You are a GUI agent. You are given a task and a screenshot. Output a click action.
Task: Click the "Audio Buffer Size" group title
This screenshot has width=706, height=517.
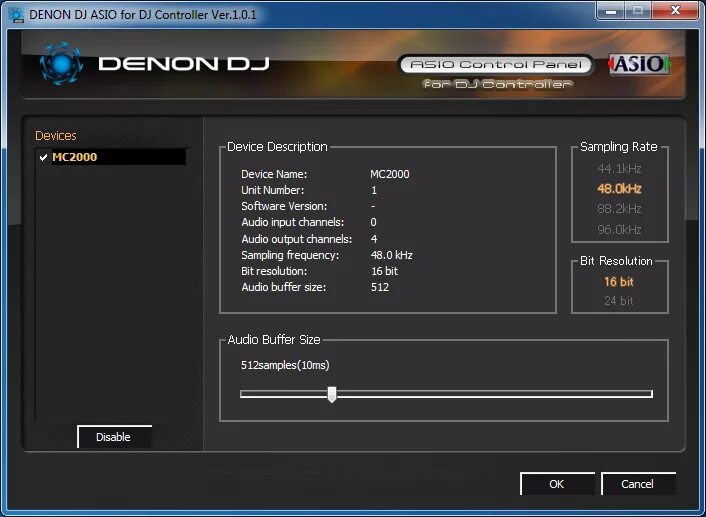274,340
